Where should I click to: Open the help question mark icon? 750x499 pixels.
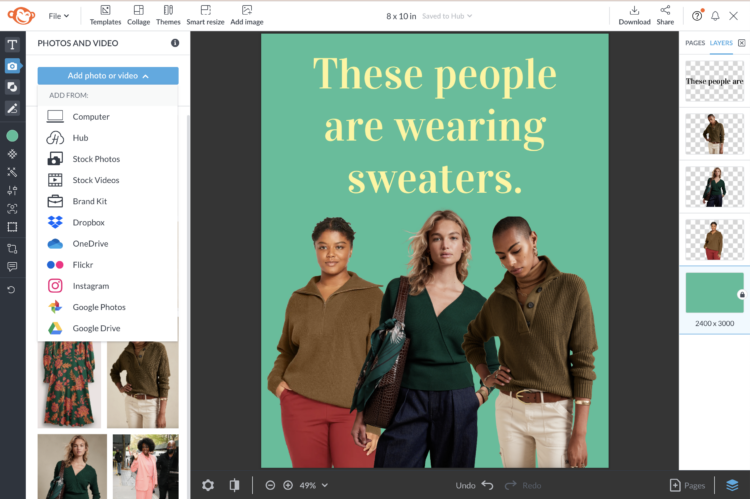point(697,16)
